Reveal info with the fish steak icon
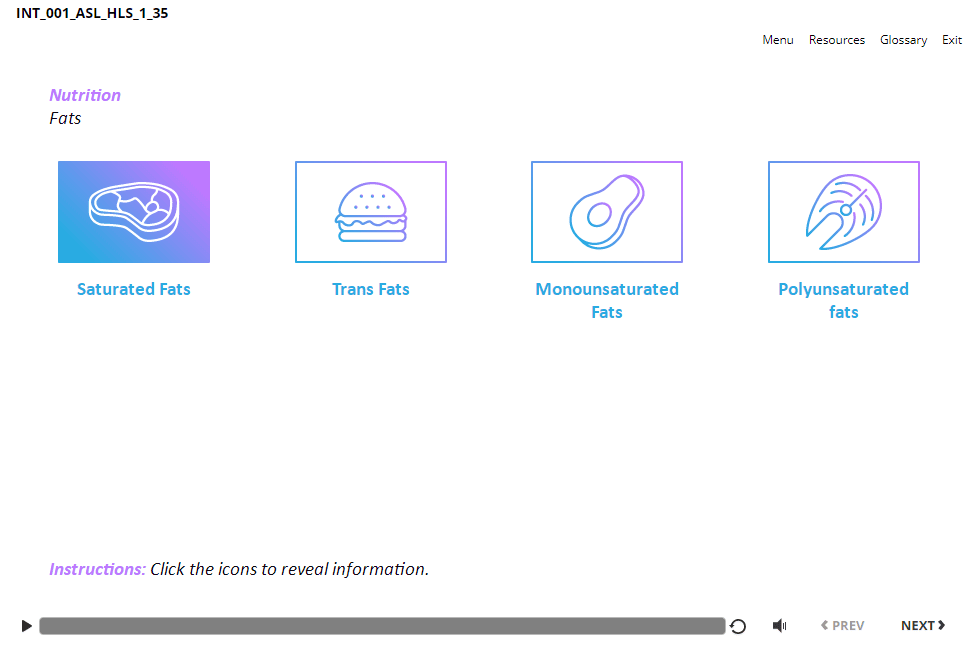 (x=843, y=212)
